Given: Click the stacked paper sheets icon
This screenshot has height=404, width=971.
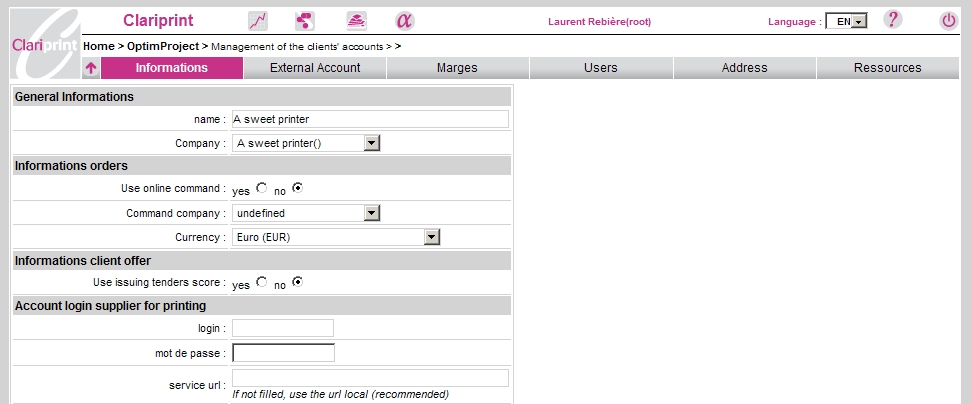Looking at the screenshot, I should click(x=356, y=21).
